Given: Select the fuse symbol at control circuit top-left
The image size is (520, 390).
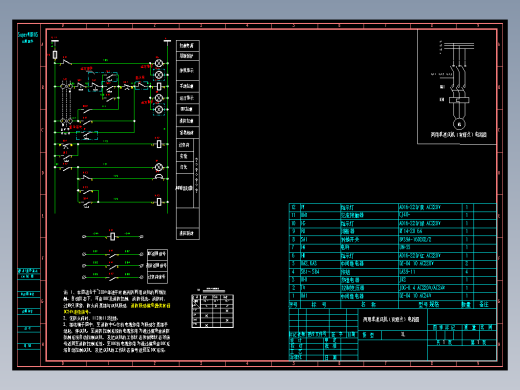Looking at the screenshot, I should click(x=55, y=54).
